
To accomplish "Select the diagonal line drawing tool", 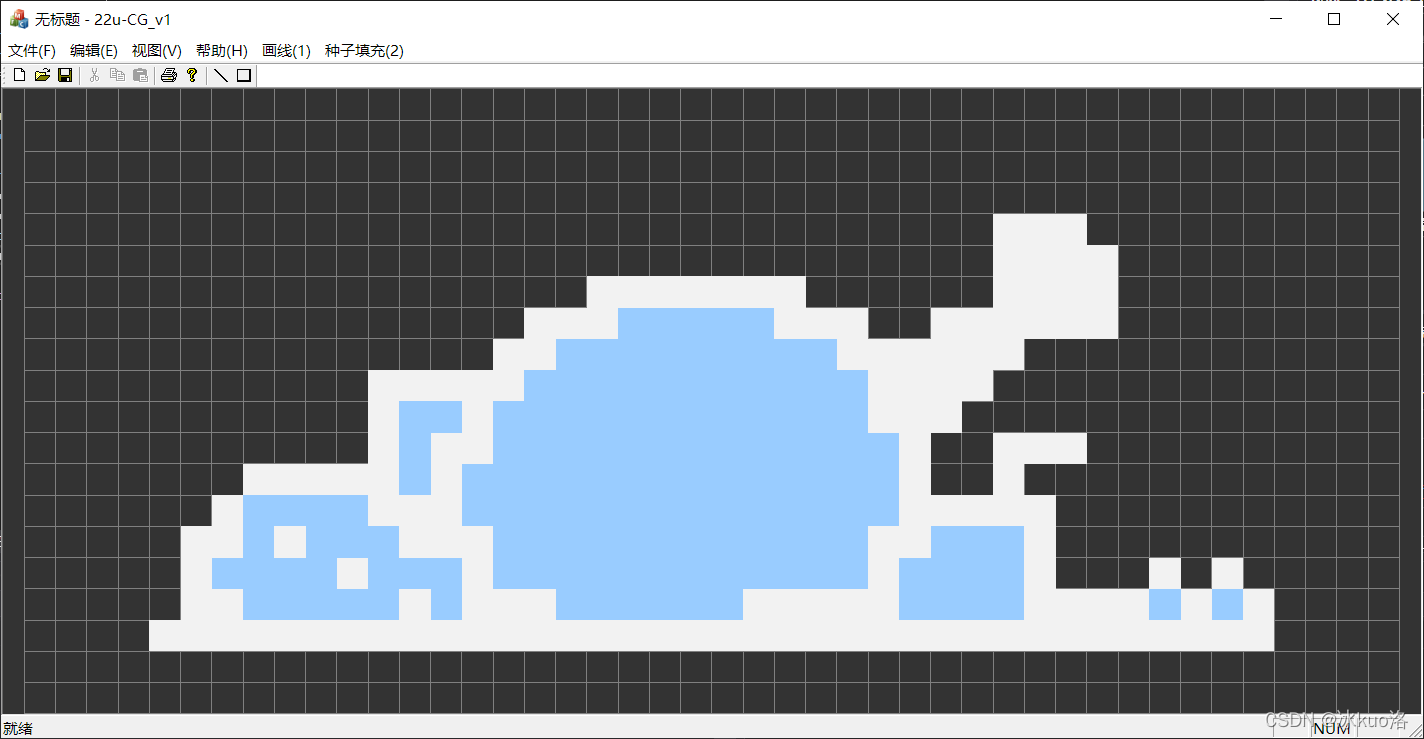I will pos(221,75).
